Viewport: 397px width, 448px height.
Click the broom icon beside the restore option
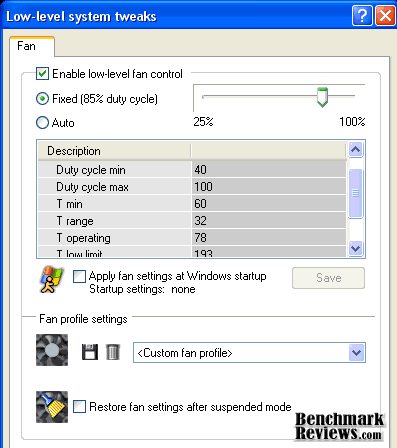(52, 407)
